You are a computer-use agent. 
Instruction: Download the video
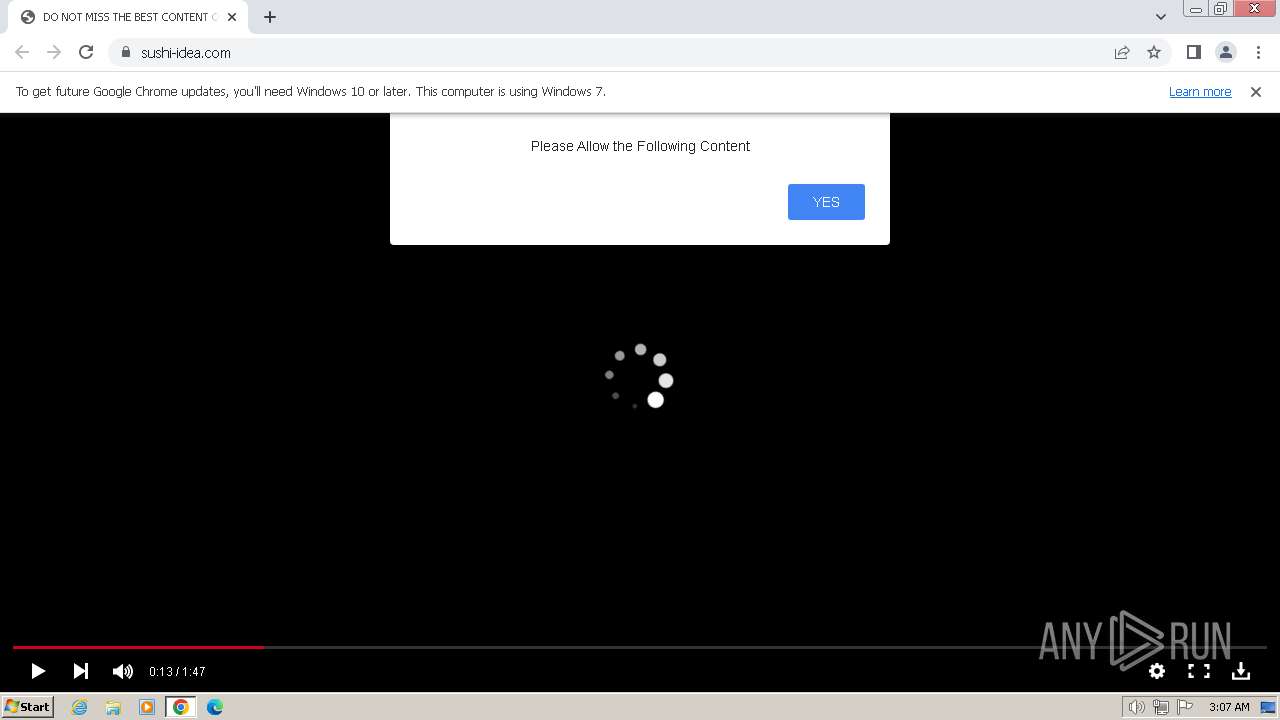click(1241, 671)
